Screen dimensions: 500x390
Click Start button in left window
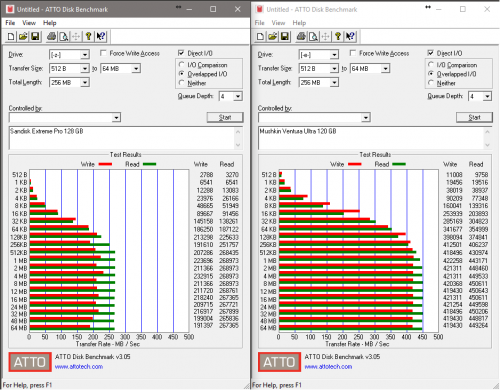coord(225,117)
